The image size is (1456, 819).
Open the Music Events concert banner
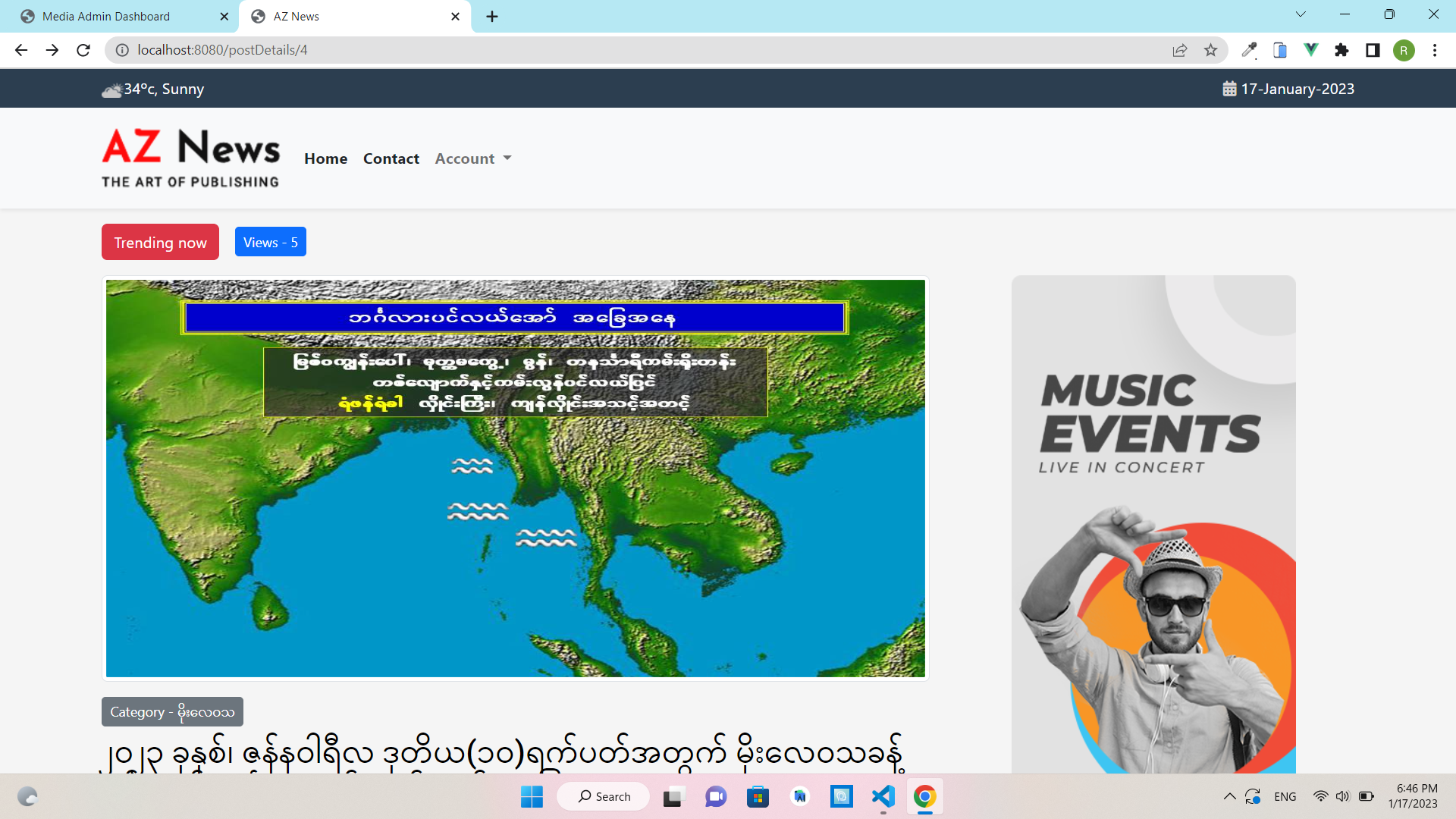coord(1153,524)
